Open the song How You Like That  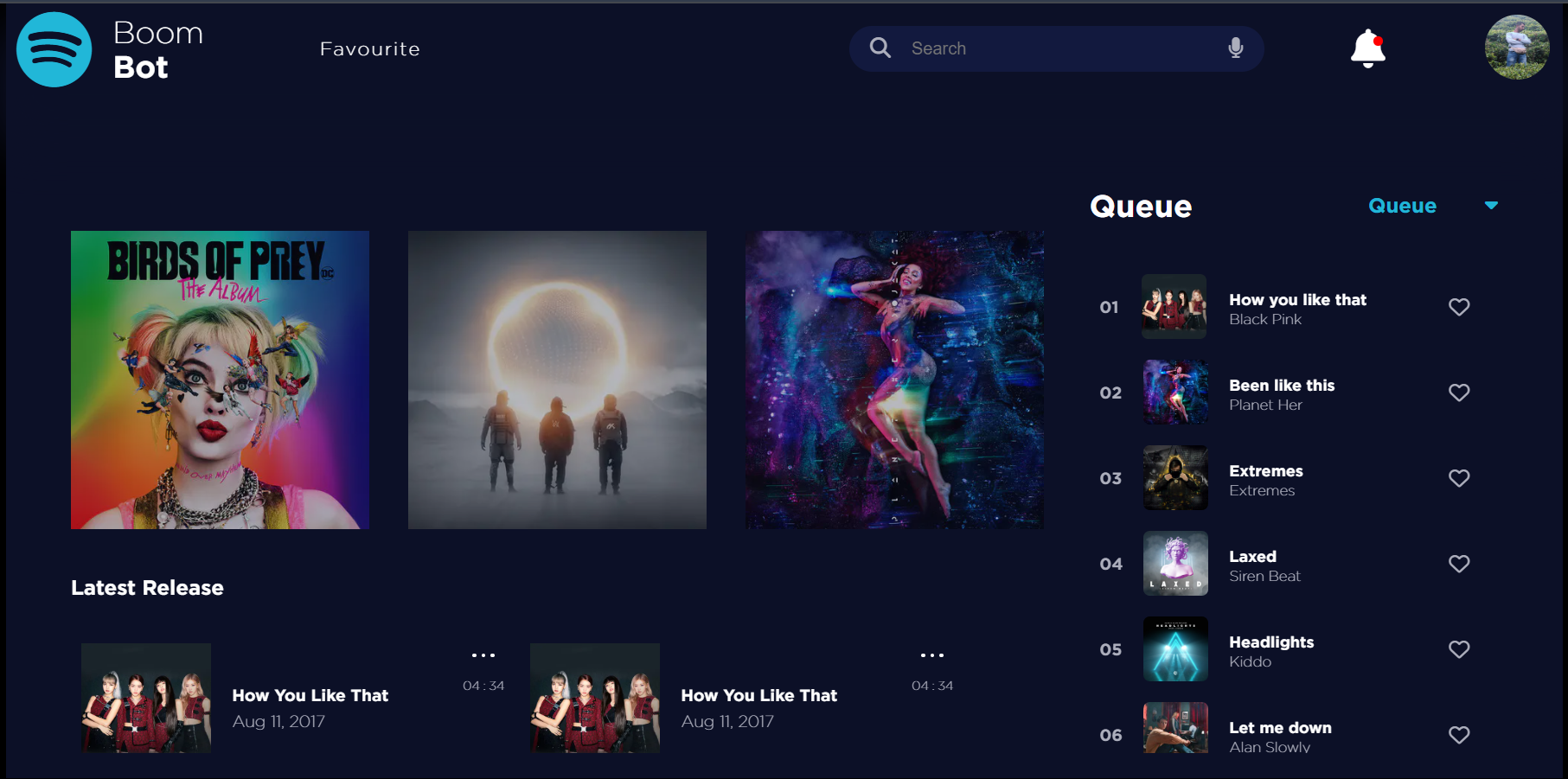coord(310,695)
